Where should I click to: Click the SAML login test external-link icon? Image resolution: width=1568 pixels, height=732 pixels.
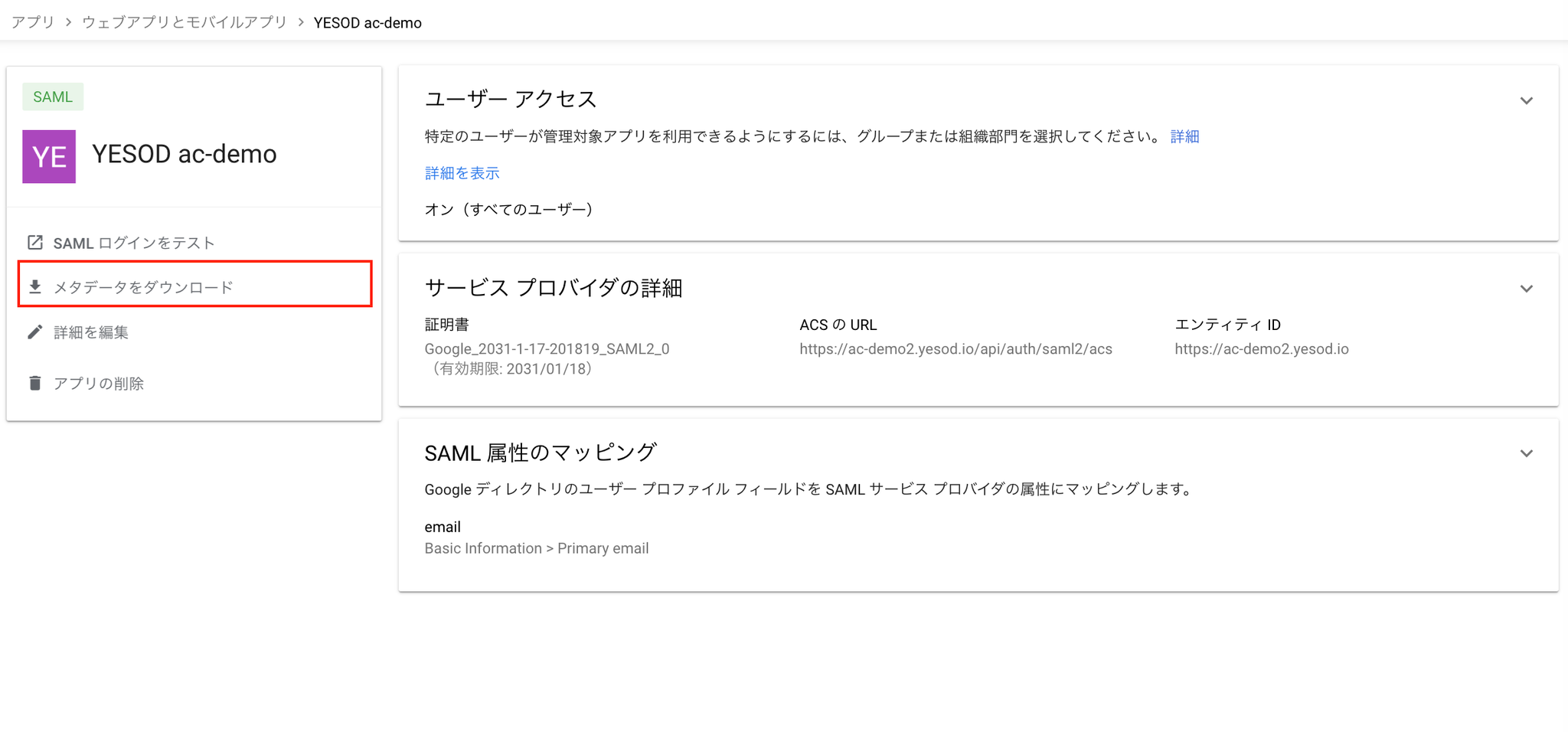point(35,243)
